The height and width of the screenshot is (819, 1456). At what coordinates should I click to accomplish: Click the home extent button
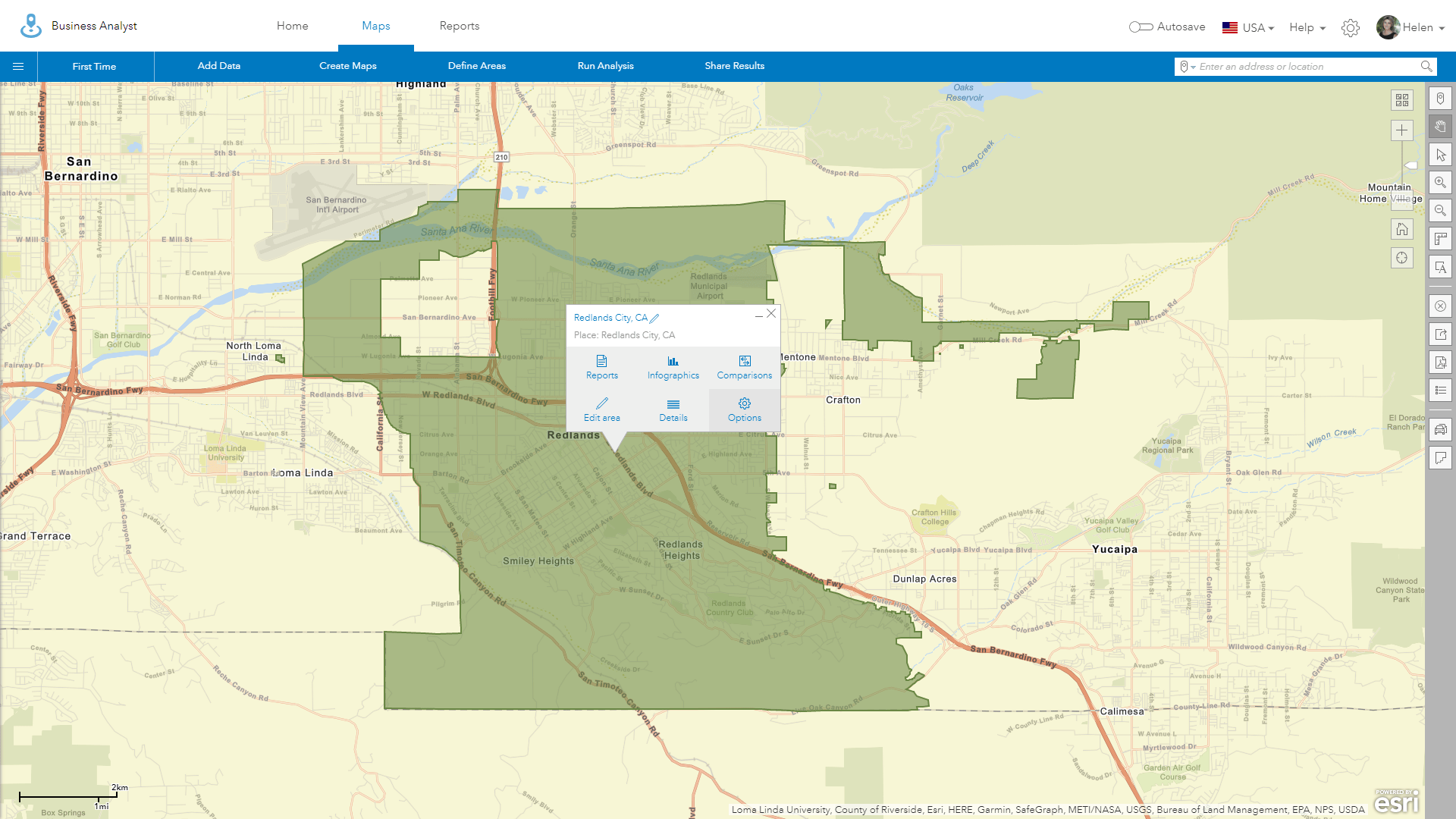pos(1401,229)
